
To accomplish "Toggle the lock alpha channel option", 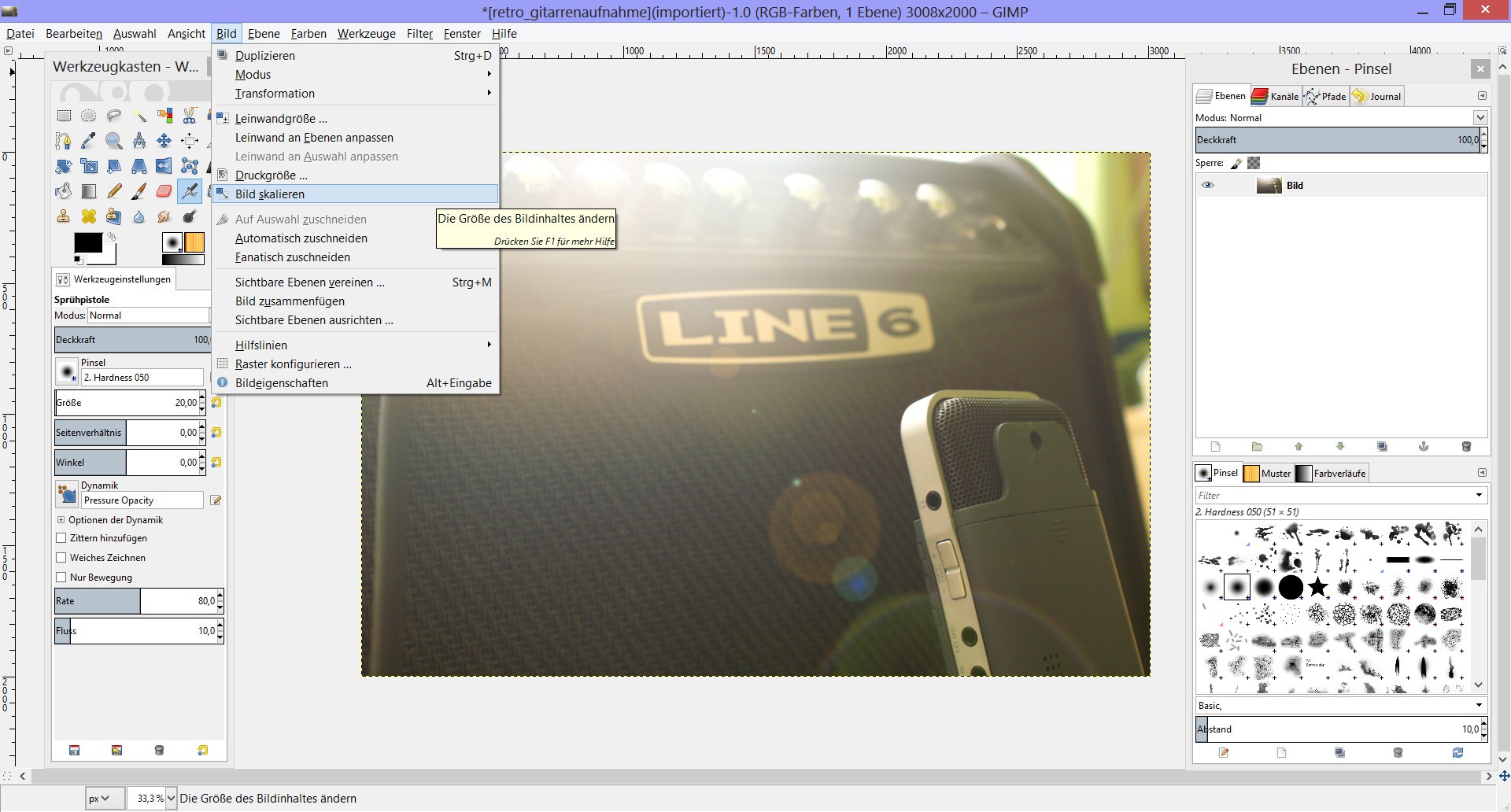I will (x=1254, y=163).
